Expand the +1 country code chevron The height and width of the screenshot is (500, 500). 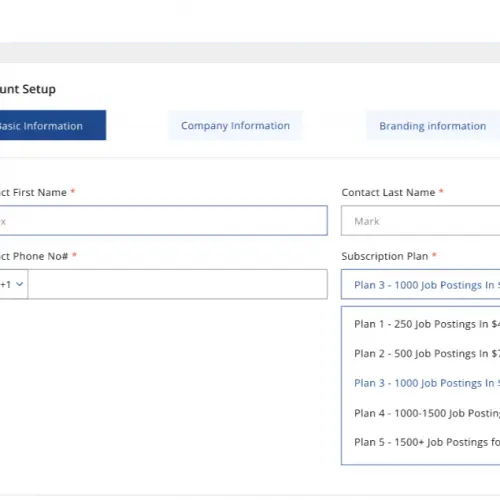click(20, 284)
